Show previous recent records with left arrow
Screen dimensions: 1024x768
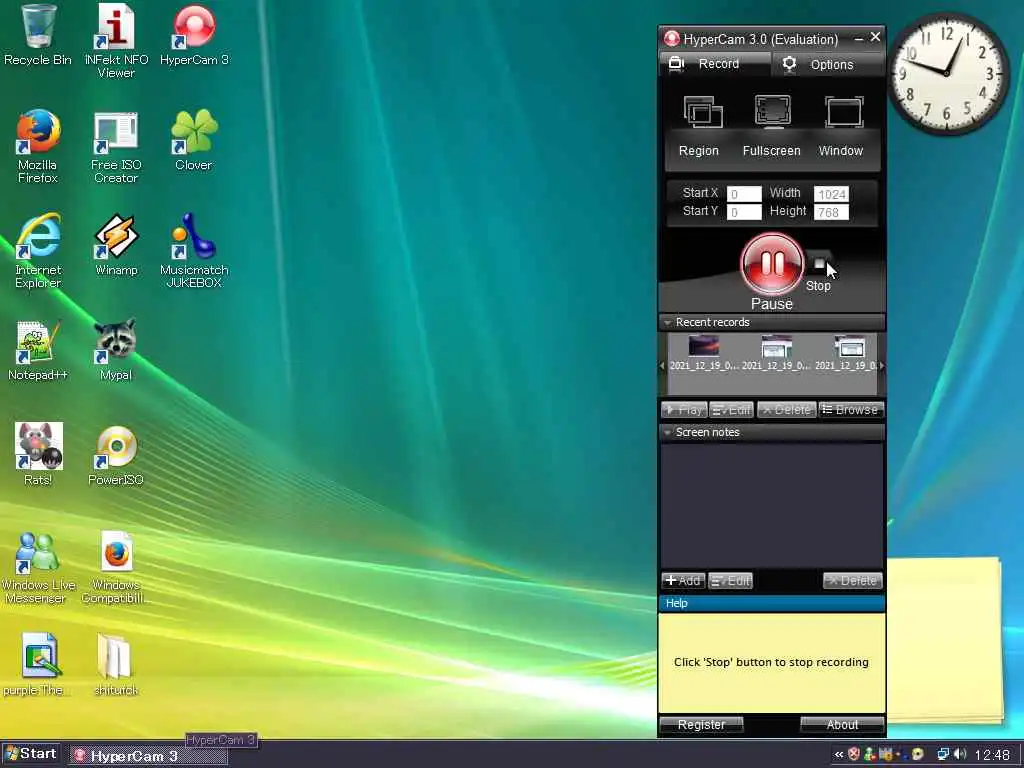tap(662, 366)
